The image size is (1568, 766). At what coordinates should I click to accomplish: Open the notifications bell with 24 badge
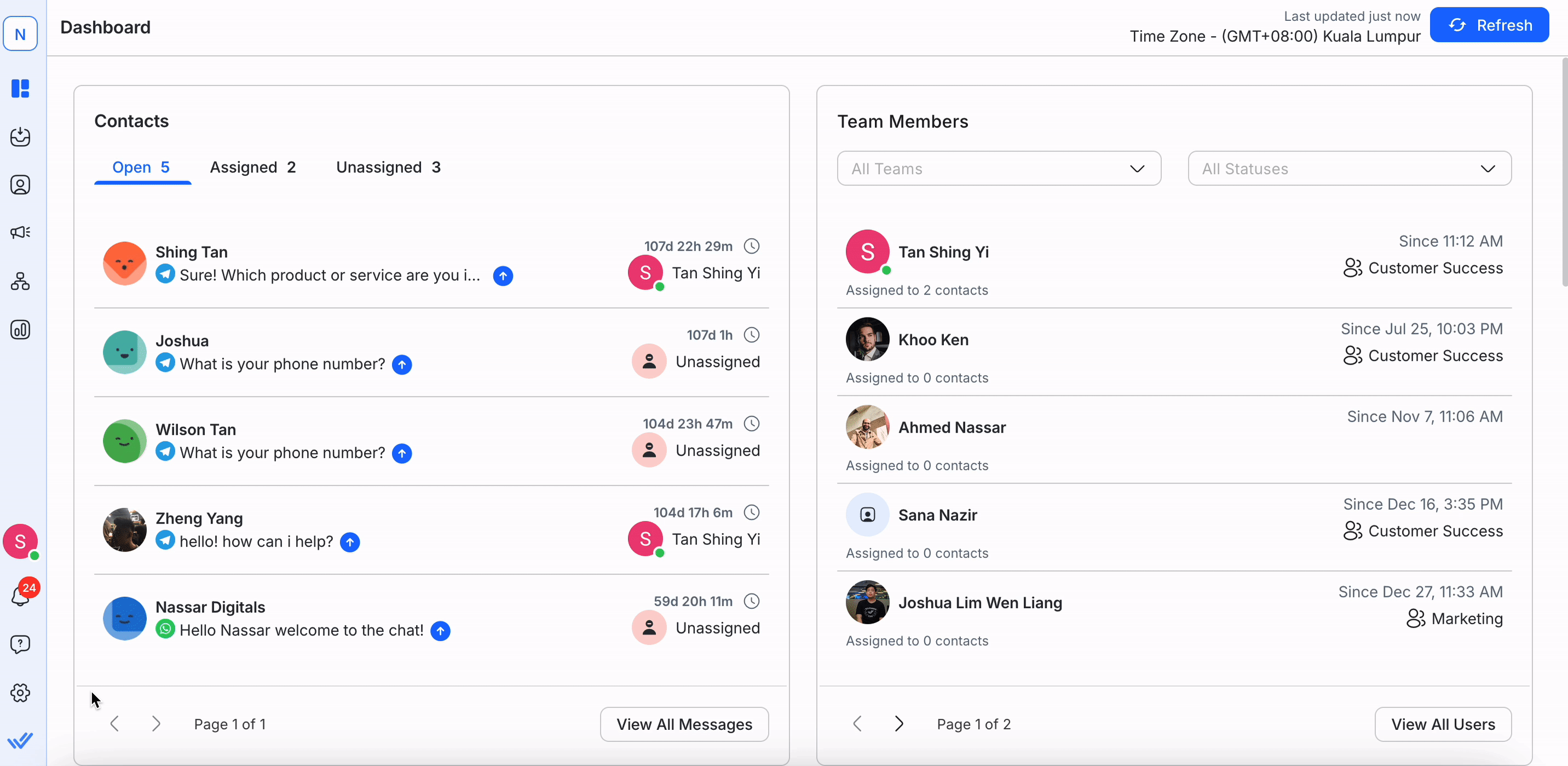(20, 595)
